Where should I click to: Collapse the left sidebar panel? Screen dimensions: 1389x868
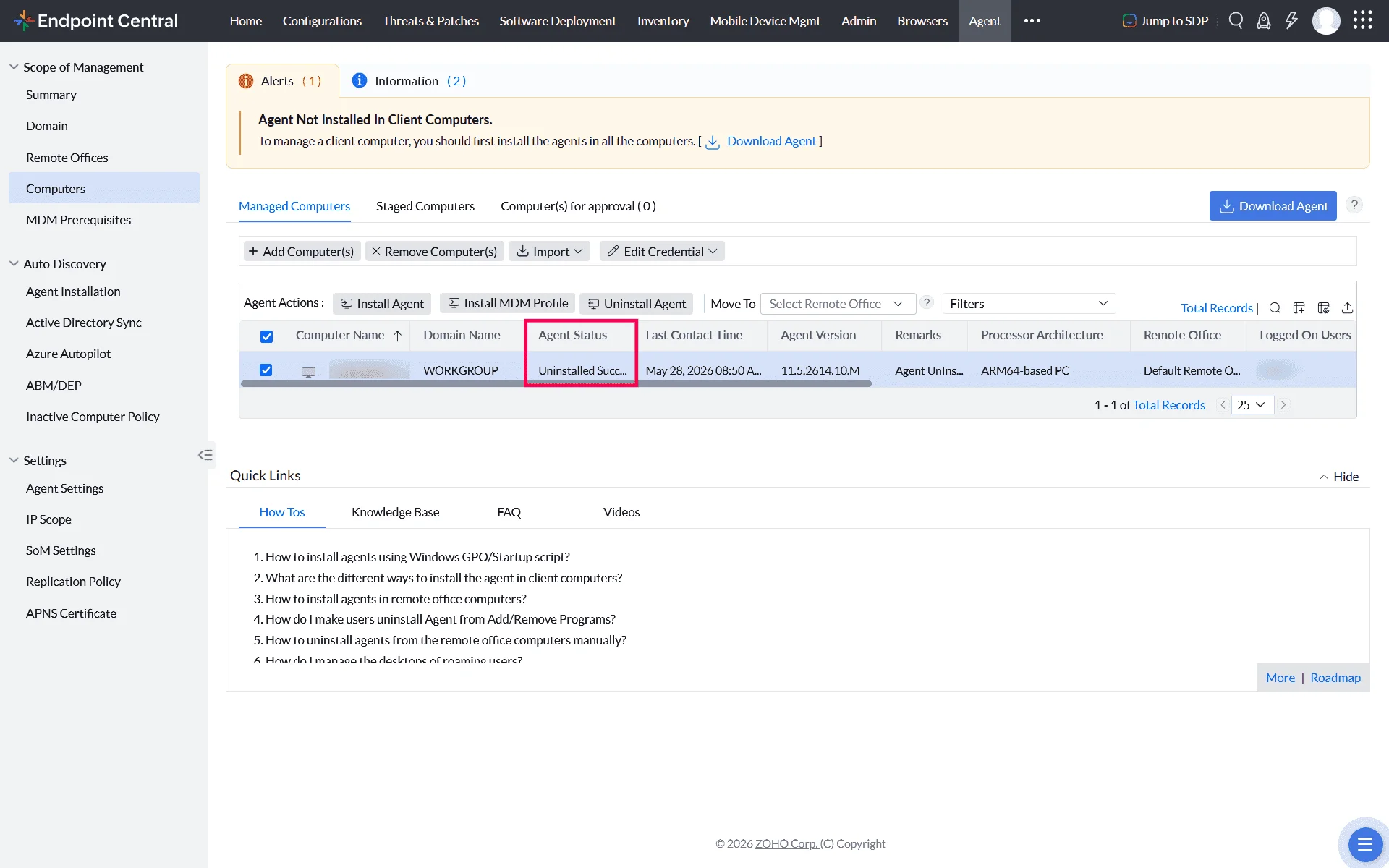click(x=205, y=455)
